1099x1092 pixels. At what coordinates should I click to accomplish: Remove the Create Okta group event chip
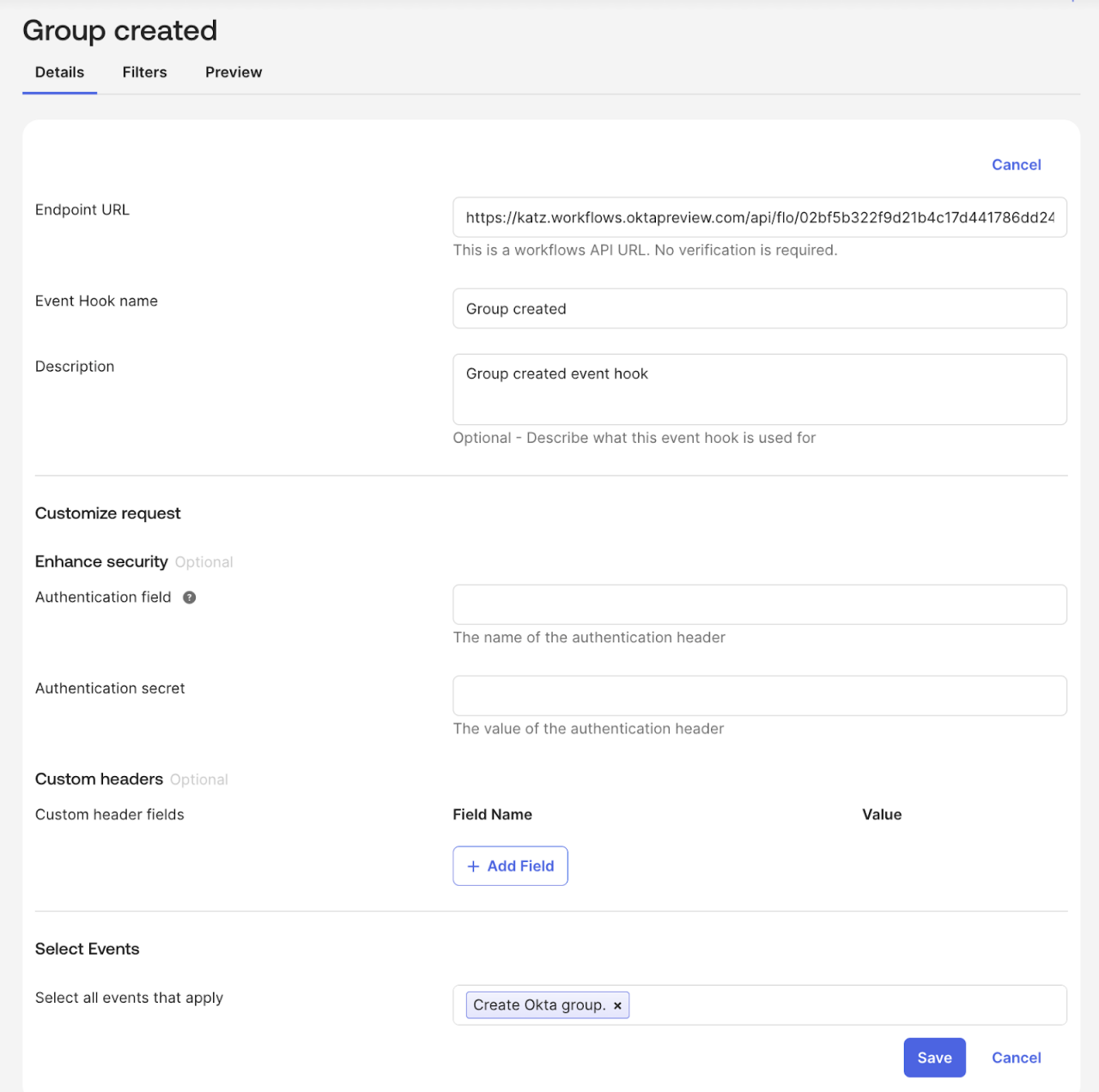tap(617, 1004)
